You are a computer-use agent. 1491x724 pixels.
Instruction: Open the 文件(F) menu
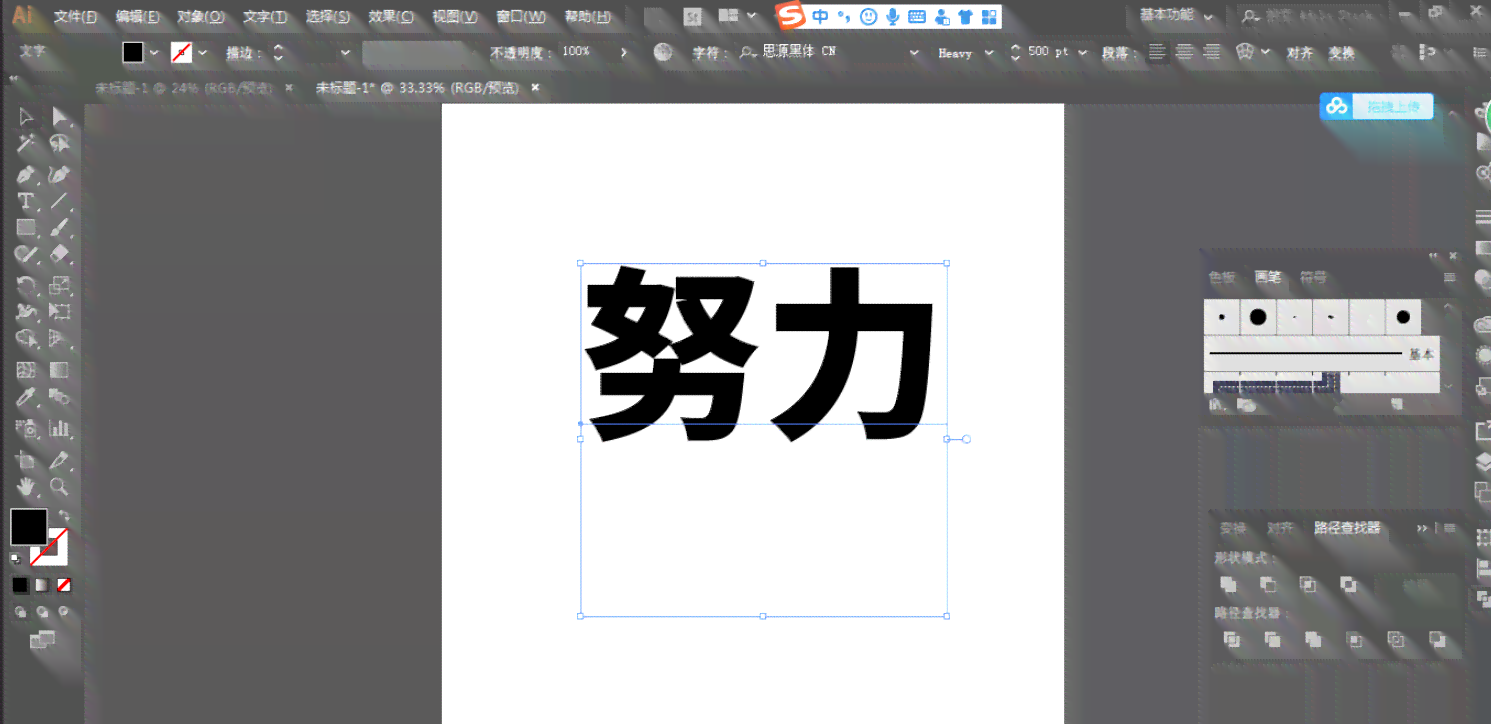click(76, 17)
